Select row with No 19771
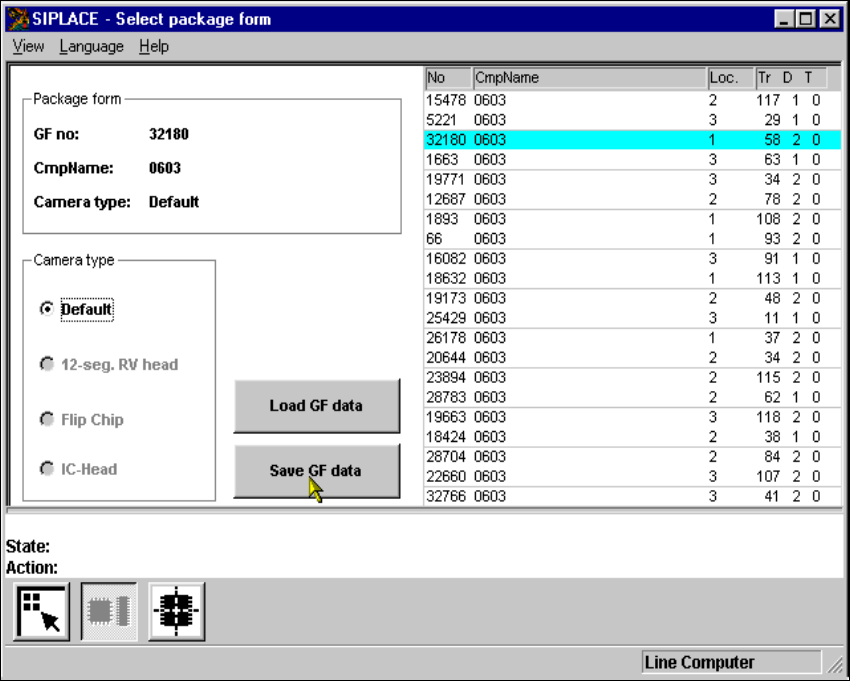Image resolution: width=850 pixels, height=681 pixels. (632, 179)
